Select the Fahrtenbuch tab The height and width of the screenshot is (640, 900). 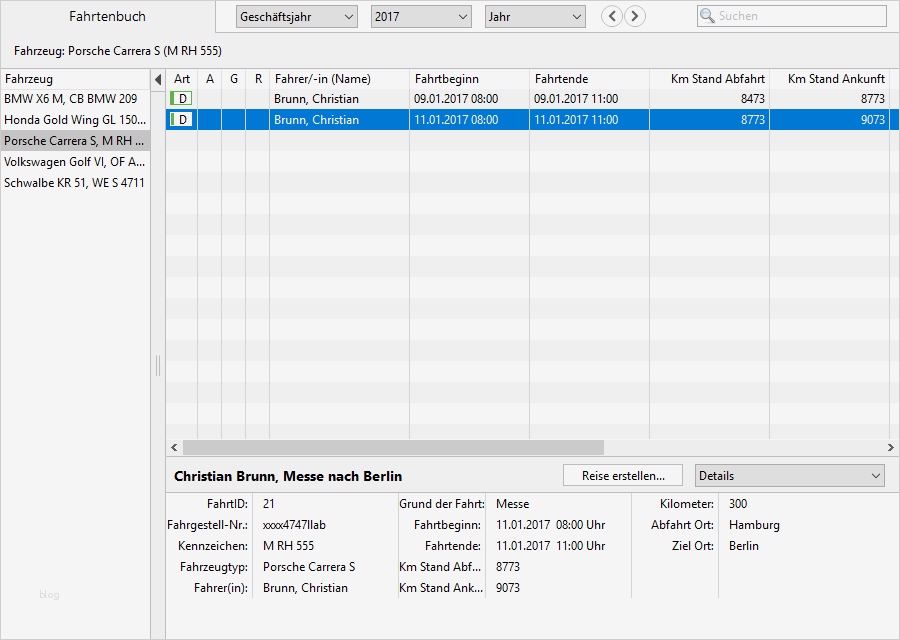[107, 17]
